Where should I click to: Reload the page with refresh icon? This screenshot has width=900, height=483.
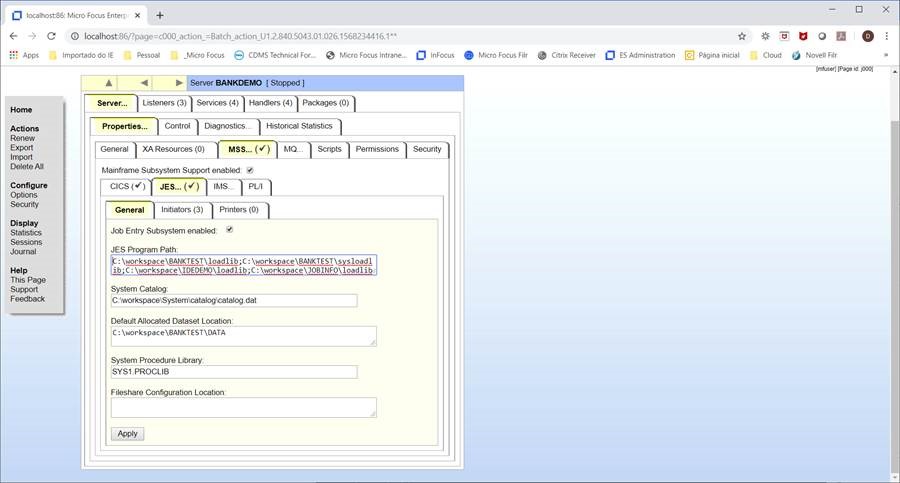(51, 36)
